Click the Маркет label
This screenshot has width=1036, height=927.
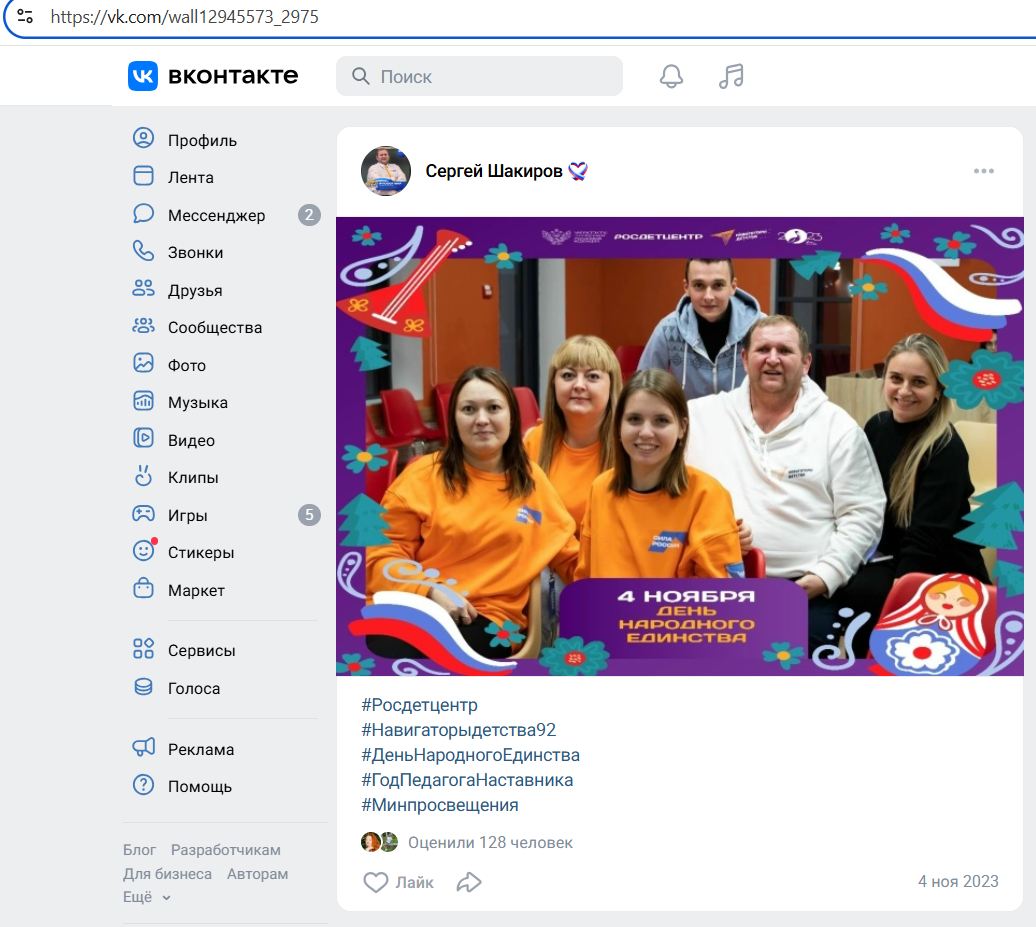click(x=196, y=590)
